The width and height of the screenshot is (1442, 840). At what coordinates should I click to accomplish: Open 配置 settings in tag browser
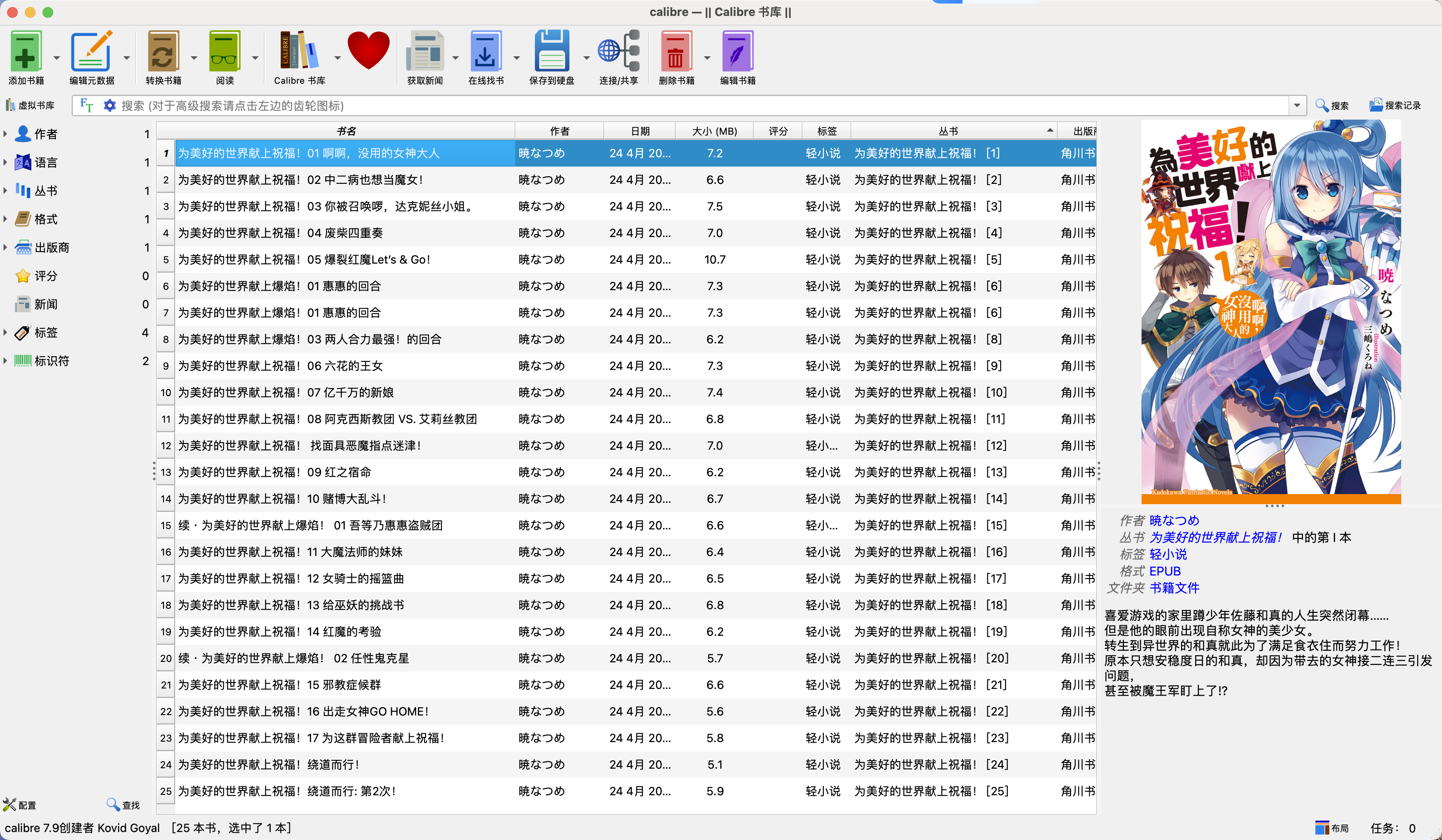click(19, 805)
